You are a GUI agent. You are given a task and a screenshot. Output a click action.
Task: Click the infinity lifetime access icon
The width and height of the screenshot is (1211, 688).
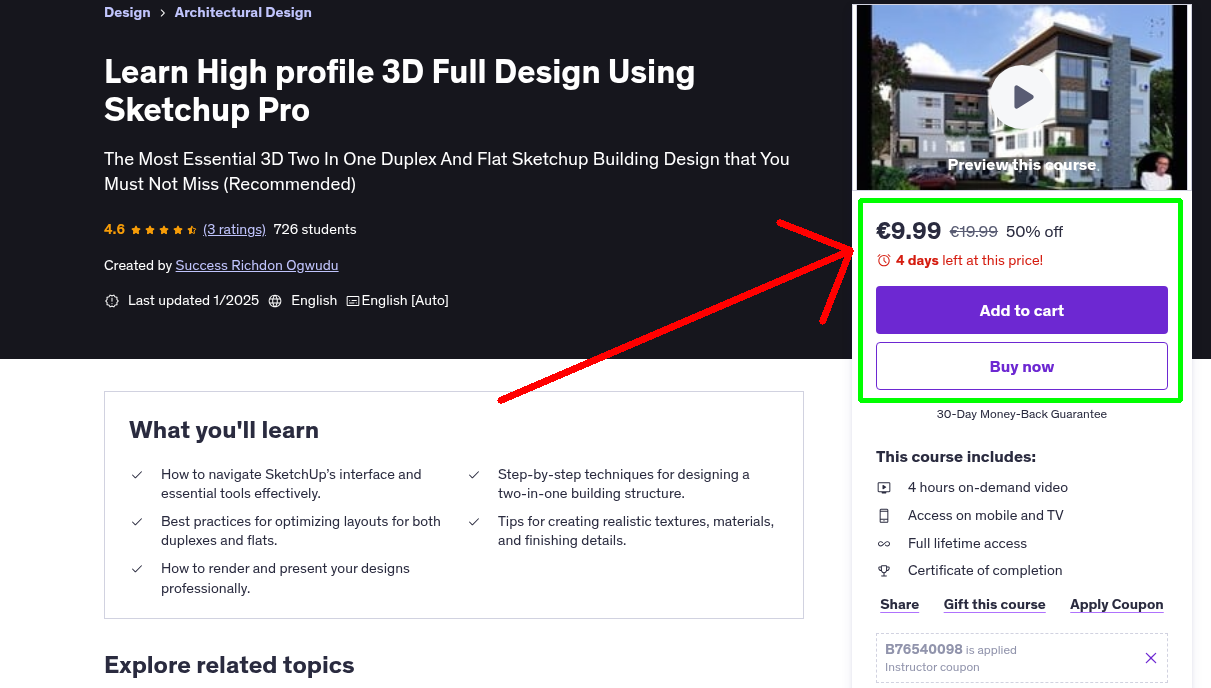coord(884,544)
